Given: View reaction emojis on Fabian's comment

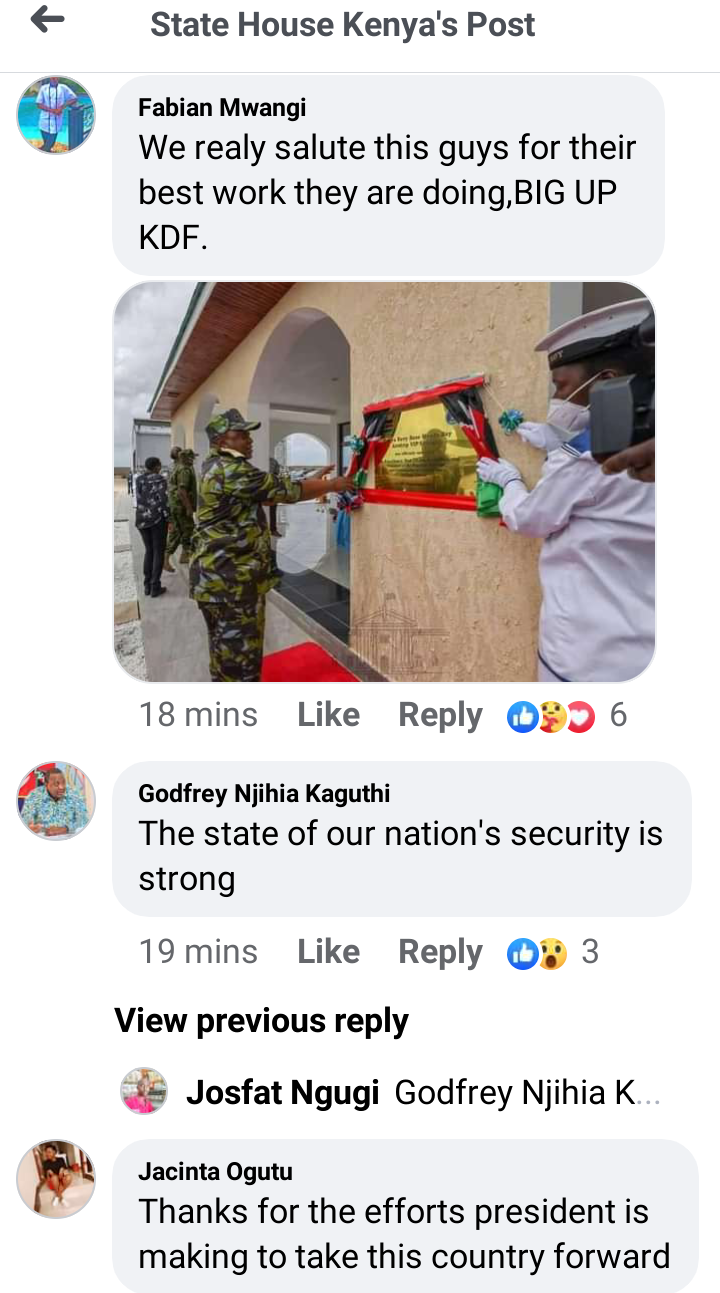Looking at the screenshot, I should tap(551, 716).
